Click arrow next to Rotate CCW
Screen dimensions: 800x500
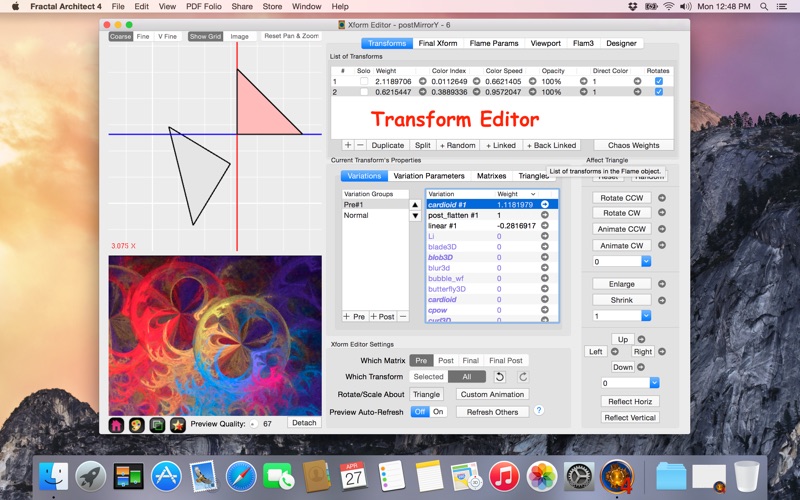(662, 198)
